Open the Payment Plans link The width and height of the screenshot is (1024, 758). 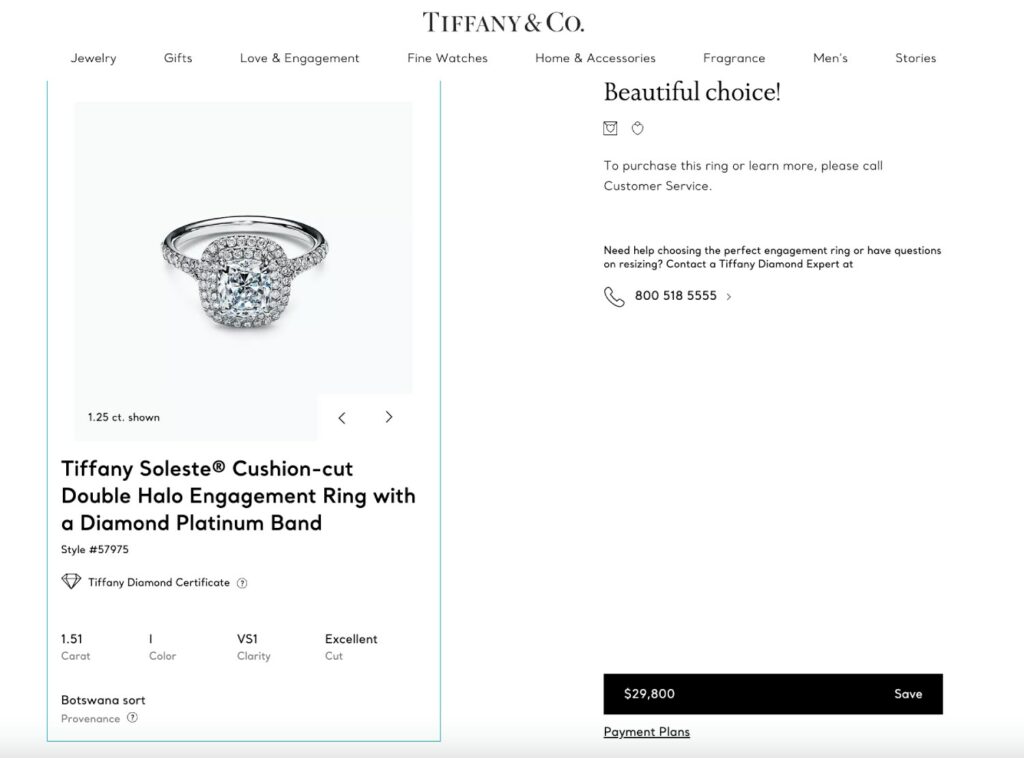click(646, 732)
